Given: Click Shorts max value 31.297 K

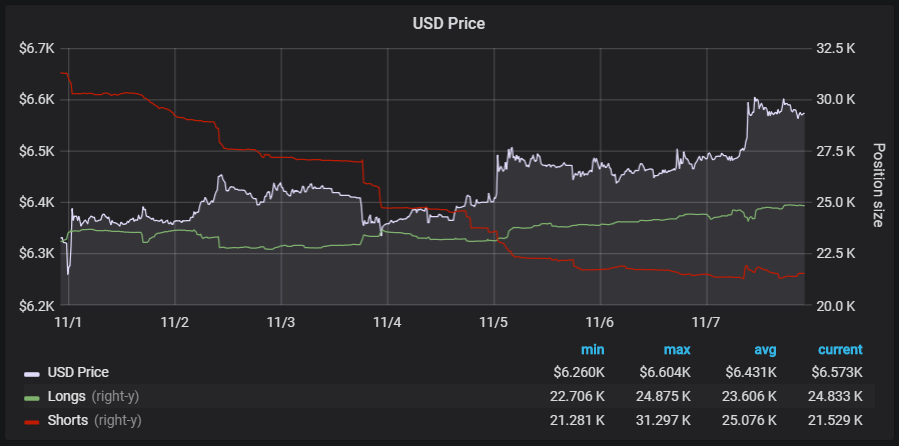Looking at the screenshot, I should tap(662, 420).
